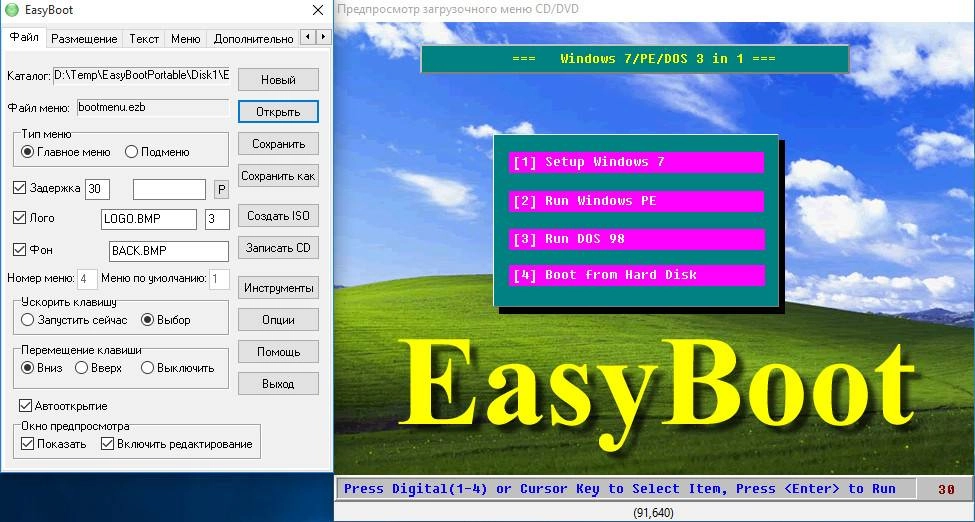Click the logo duration field showing 3
This screenshot has height=522, width=975.
click(x=217, y=219)
